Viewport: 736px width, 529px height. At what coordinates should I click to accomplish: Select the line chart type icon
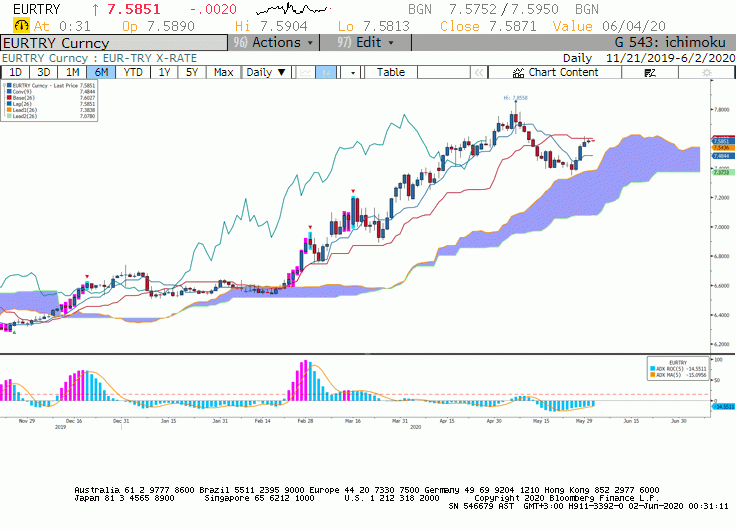pos(306,72)
